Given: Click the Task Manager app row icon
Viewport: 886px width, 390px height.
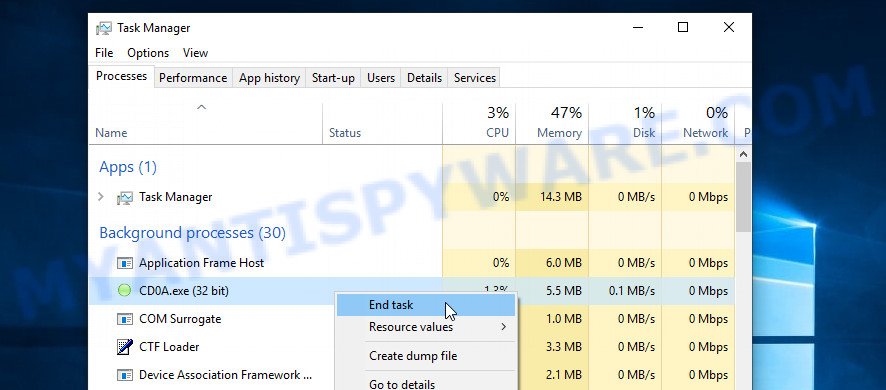Looking at the screenshot, I should [124, 198].
